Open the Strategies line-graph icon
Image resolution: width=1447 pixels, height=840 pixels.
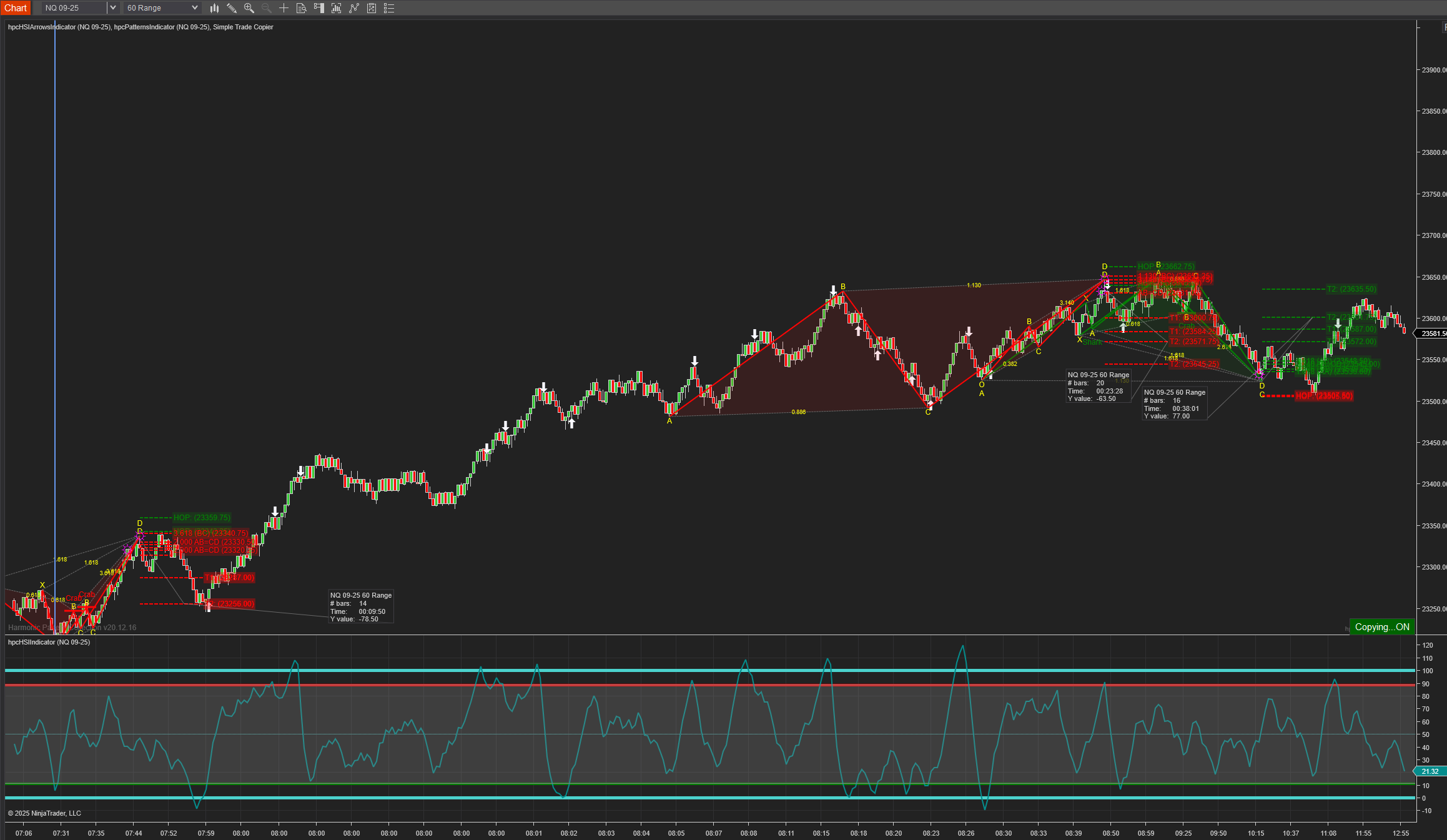(354, 8)
